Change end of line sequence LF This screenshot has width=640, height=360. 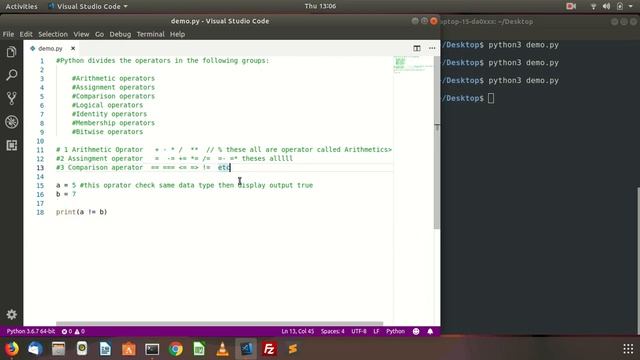point(376,331)
